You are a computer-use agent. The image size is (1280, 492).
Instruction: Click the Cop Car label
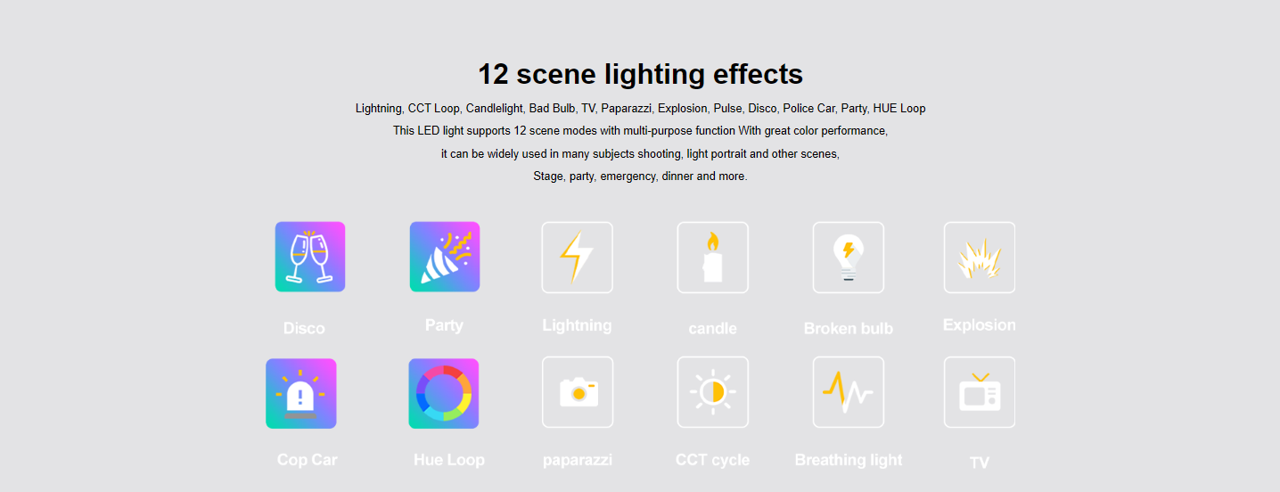(307, 460)
